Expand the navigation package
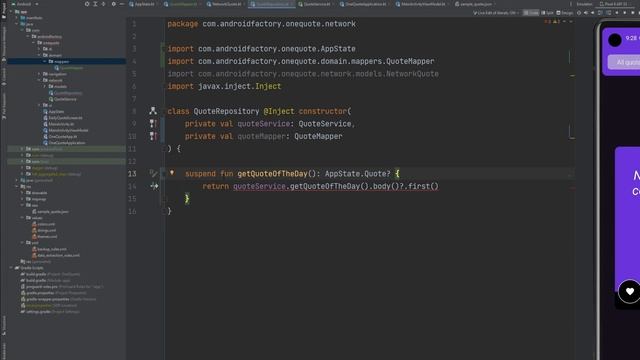The height and width of the screenshot is (360, 640). pyautogui.click(x=39, y=74)
